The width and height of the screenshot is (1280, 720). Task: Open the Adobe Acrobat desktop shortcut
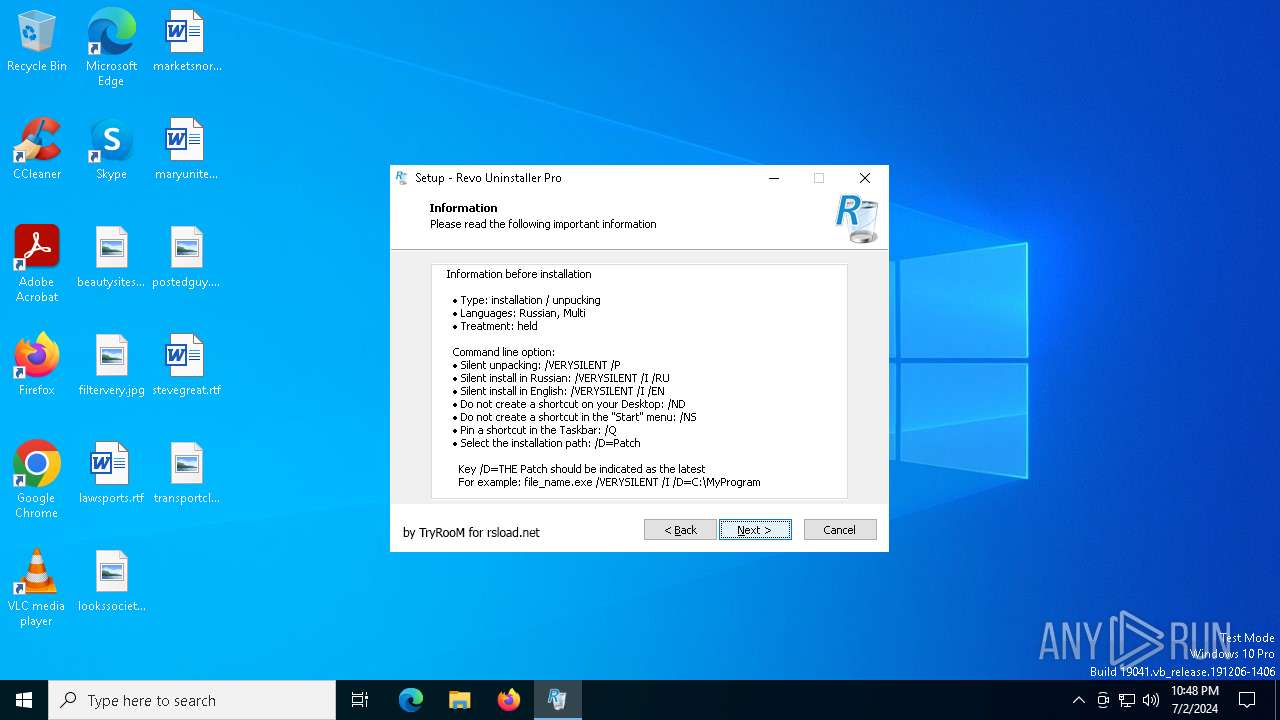(x=37, y=264)
